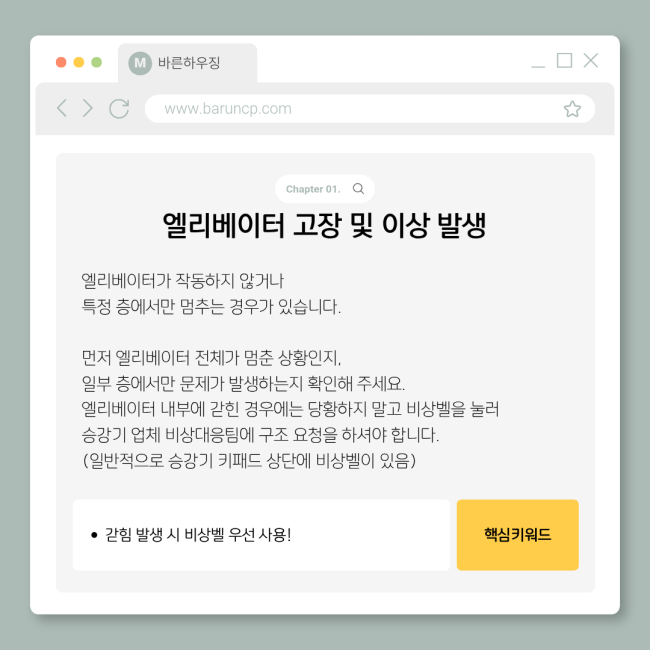Minimize the browser window
Image resolution: width=650 pixels, height=650 pixels.
click(x=538, y=66)
